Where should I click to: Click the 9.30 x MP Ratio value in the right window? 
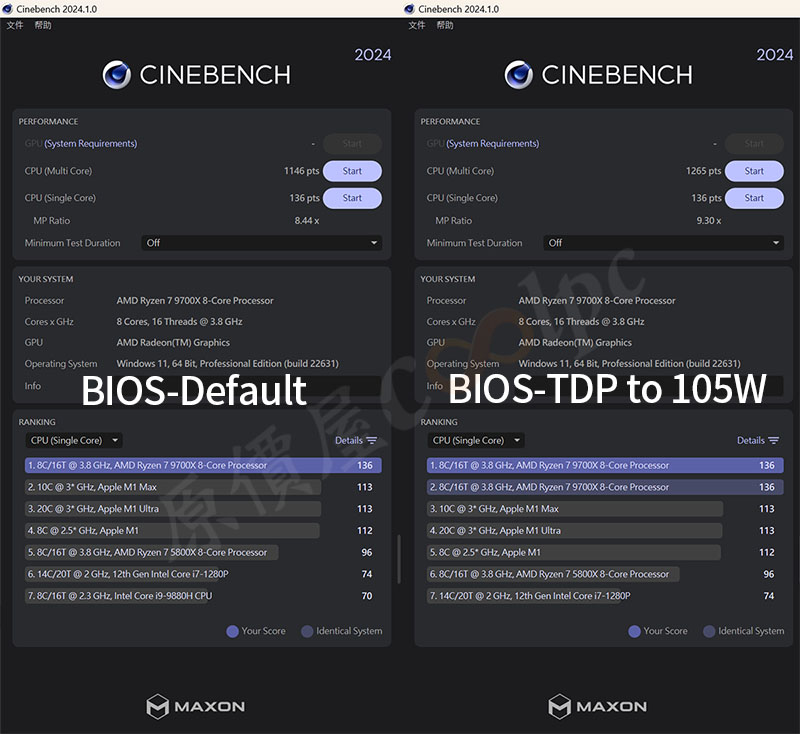coord(709,221)
